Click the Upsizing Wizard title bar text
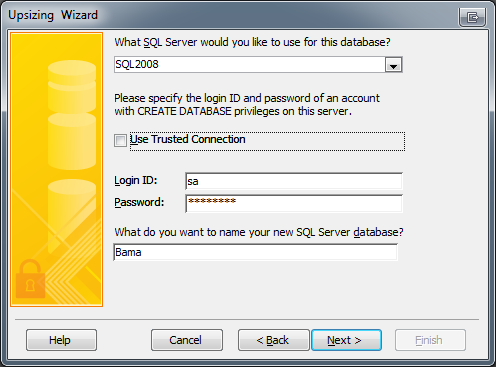 point(53,15)
